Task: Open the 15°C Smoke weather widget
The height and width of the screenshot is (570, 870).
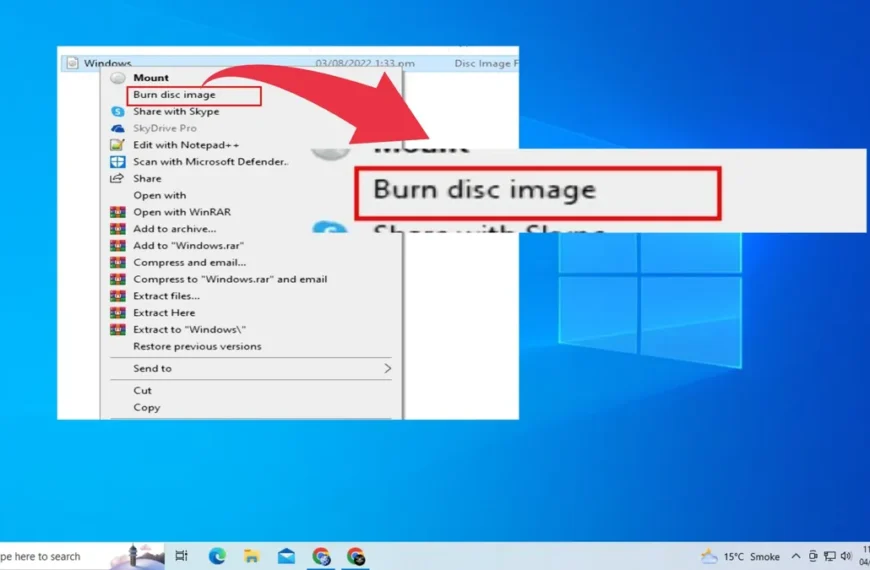Action: 740,556
